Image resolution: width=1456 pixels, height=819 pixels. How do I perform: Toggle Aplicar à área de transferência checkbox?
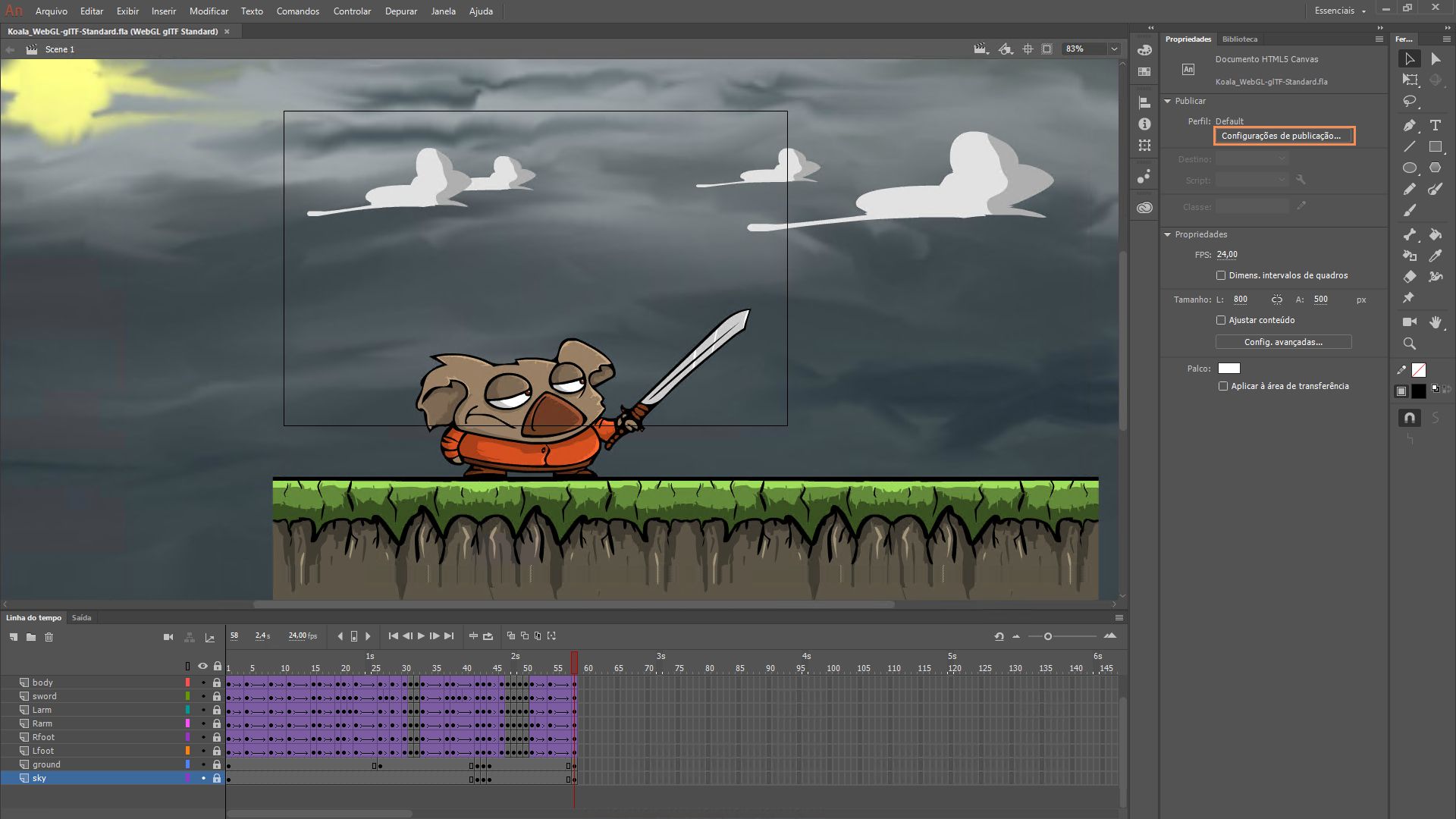tap(1223, 386)
